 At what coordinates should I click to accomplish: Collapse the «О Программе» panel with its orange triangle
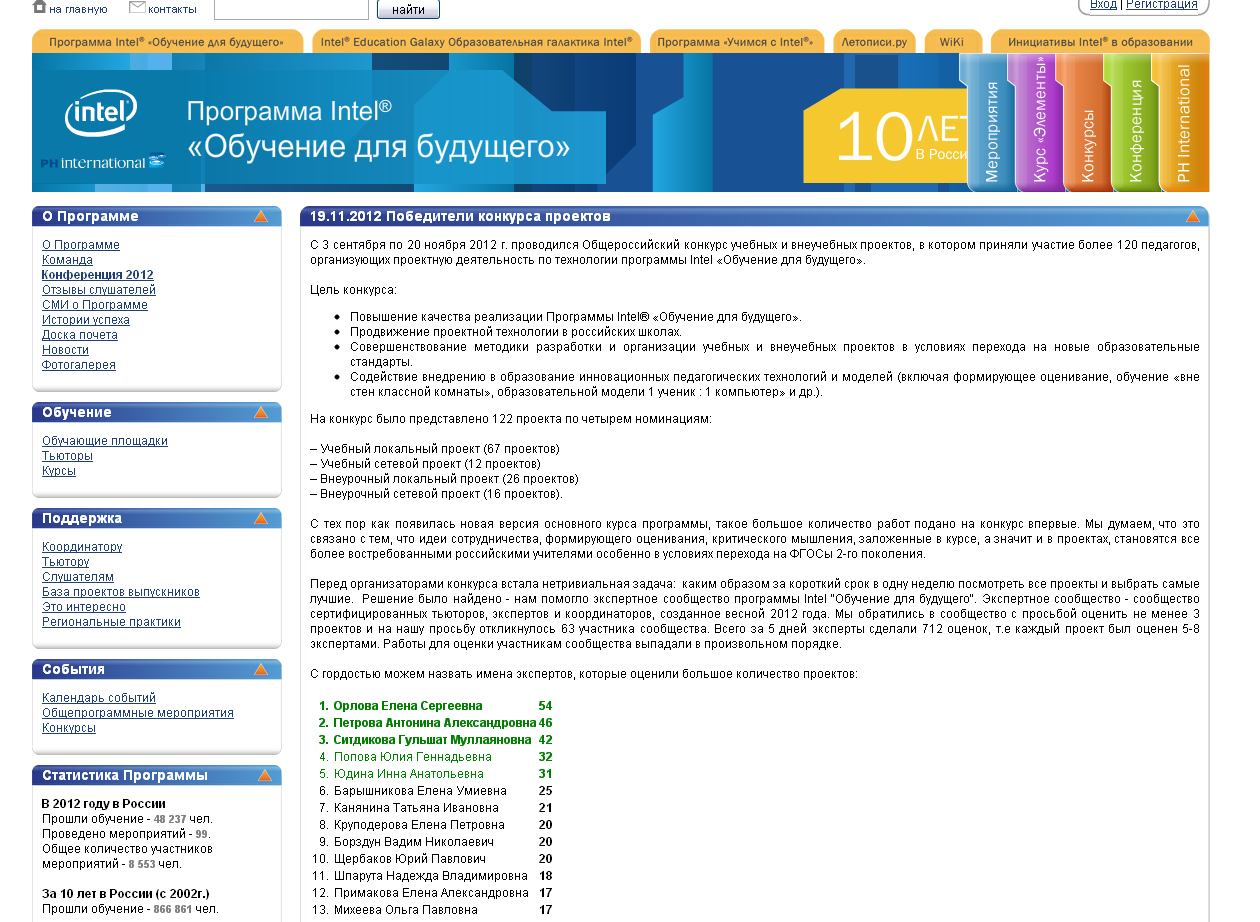pyautogui.click(x=261, y=217)
